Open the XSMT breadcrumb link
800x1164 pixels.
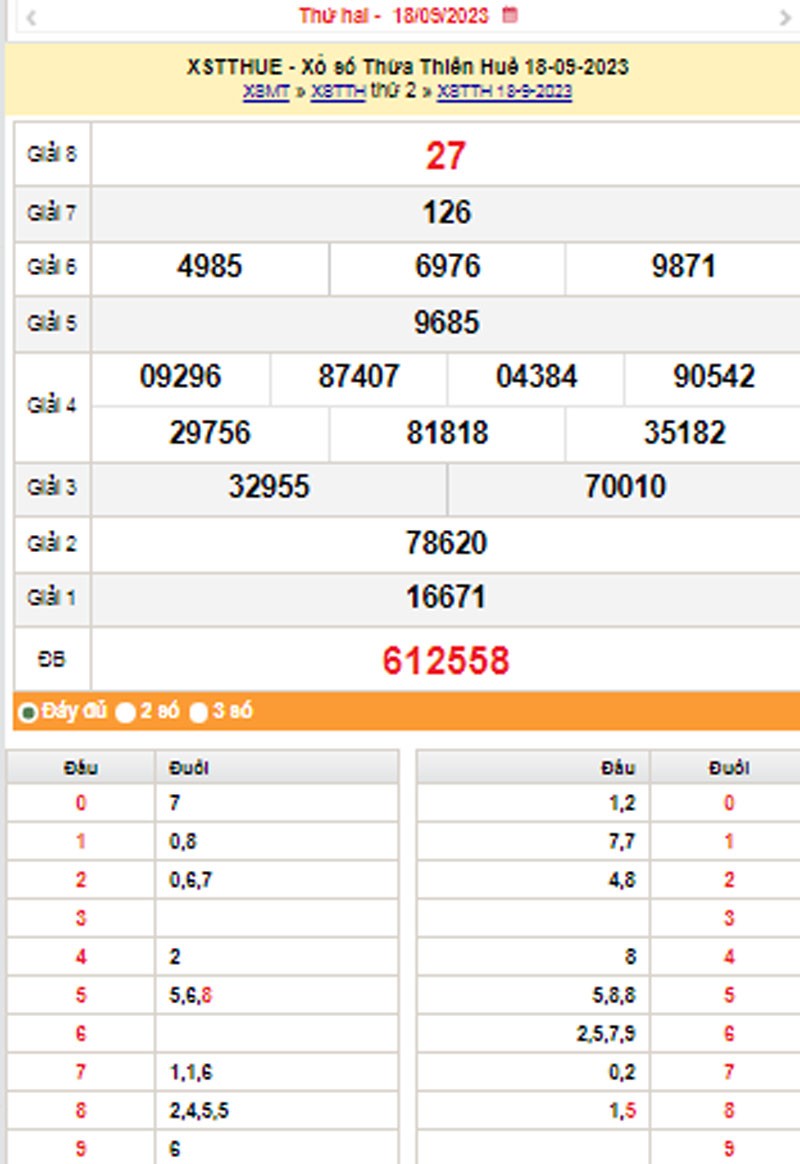tap(266, 92)
